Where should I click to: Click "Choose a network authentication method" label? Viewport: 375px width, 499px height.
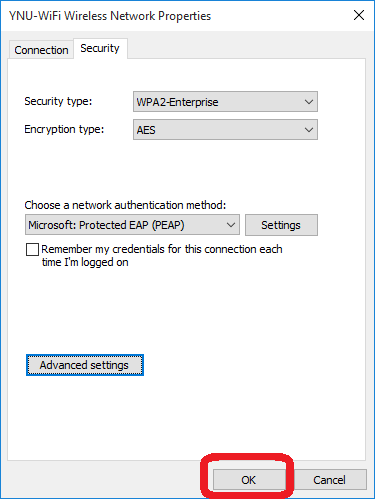[x=125, y=205]
